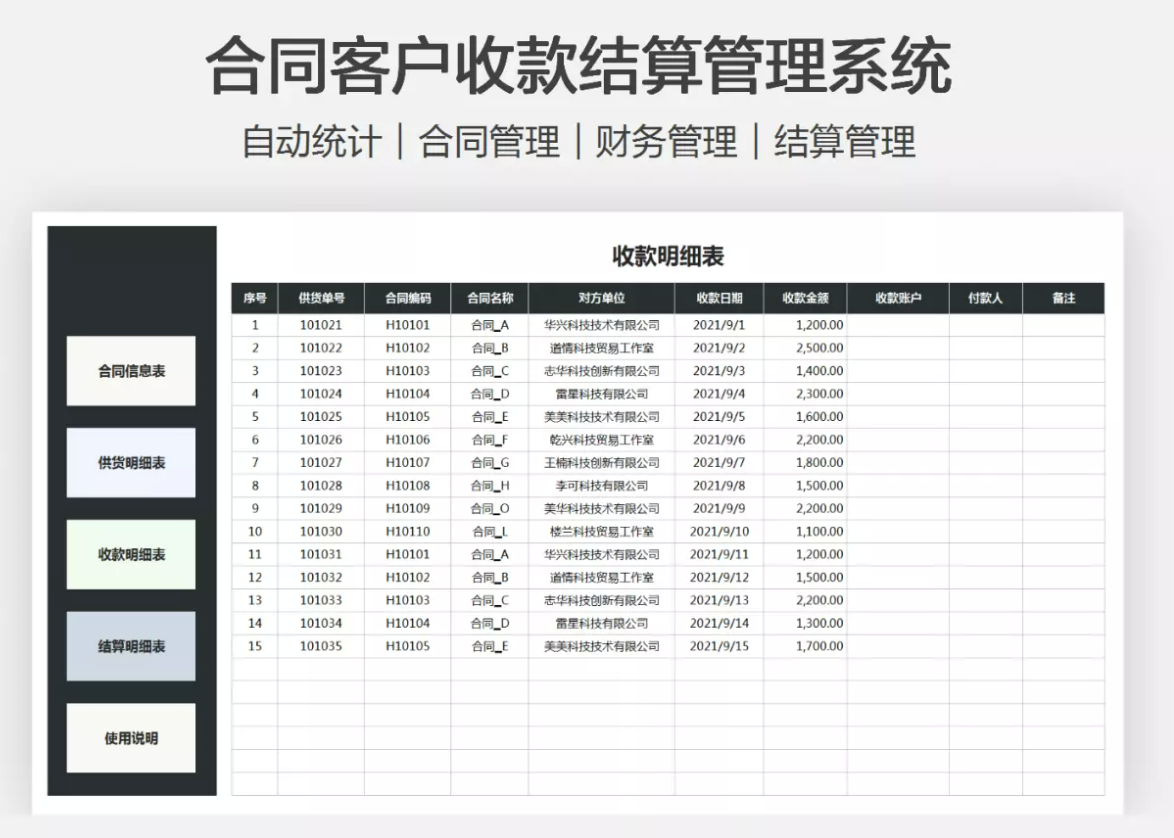This screenshot has width=1174, height=838.
Task: Open the 供货明细表 sheet button
Action: tap(131, 463)
